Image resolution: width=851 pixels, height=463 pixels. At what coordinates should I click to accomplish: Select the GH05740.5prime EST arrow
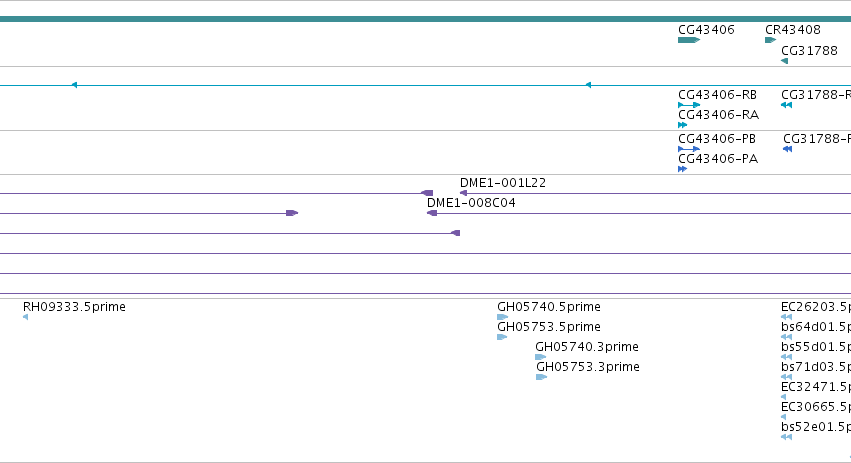point(503,317)
